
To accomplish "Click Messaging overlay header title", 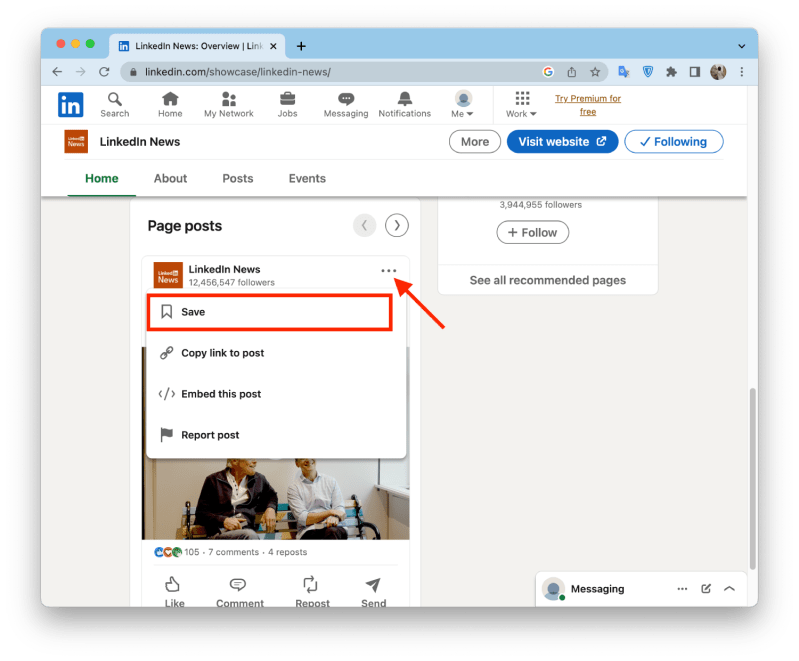I will tap(597, 589).
